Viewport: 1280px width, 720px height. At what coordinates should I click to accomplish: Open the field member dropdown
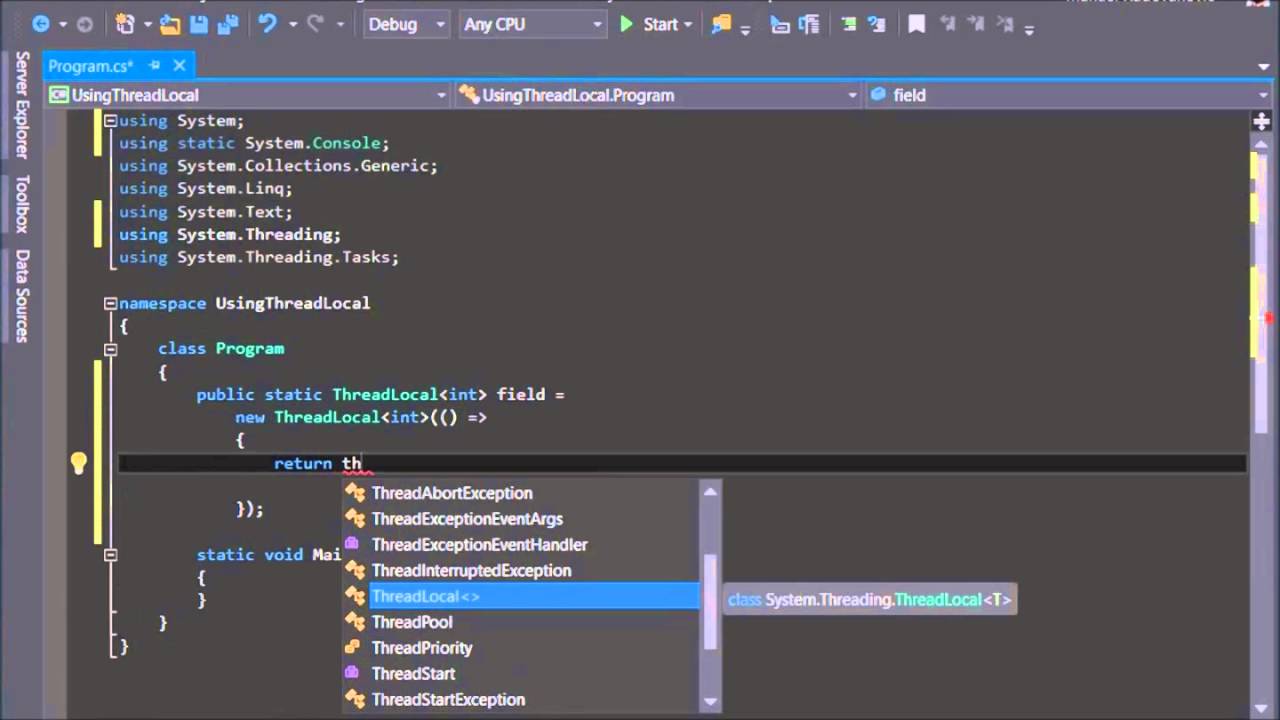click(x=1068, y=95)
